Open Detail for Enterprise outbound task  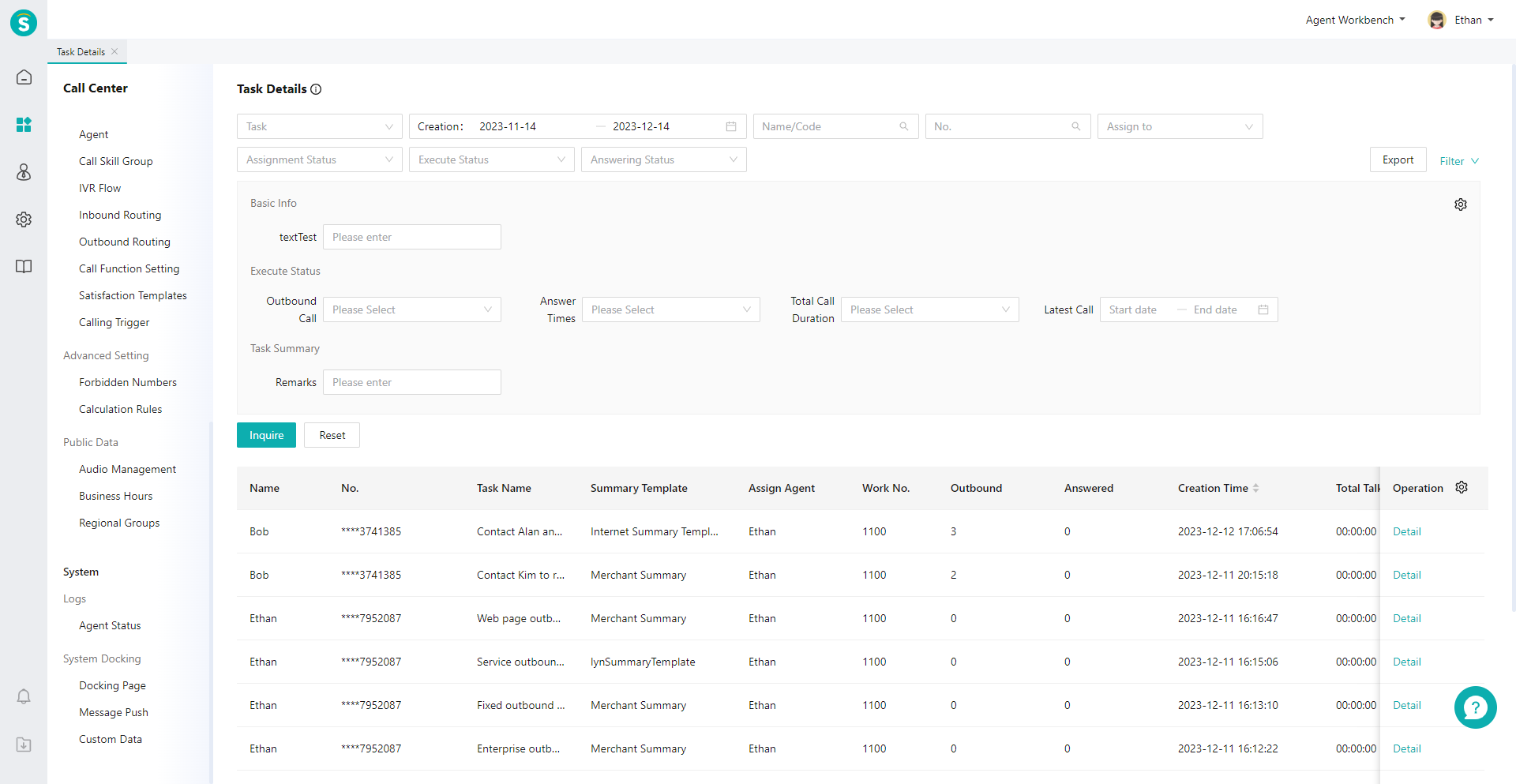(x=1406, y=748)
